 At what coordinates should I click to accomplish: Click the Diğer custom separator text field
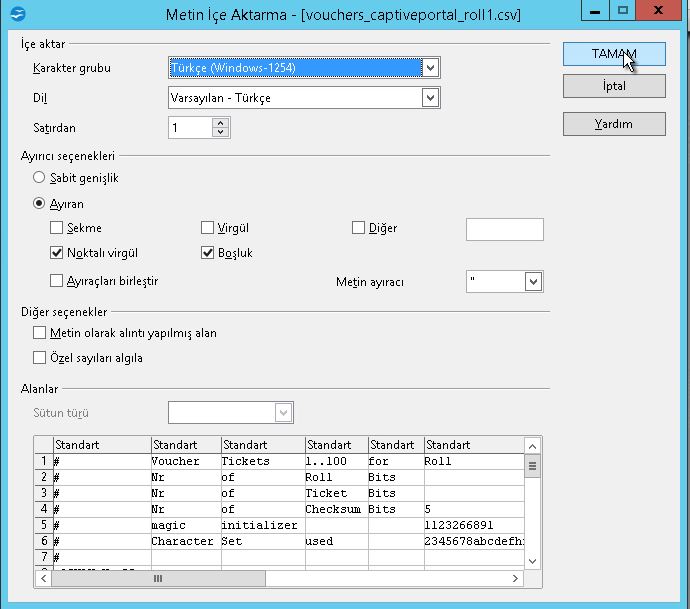coord(504,229)
